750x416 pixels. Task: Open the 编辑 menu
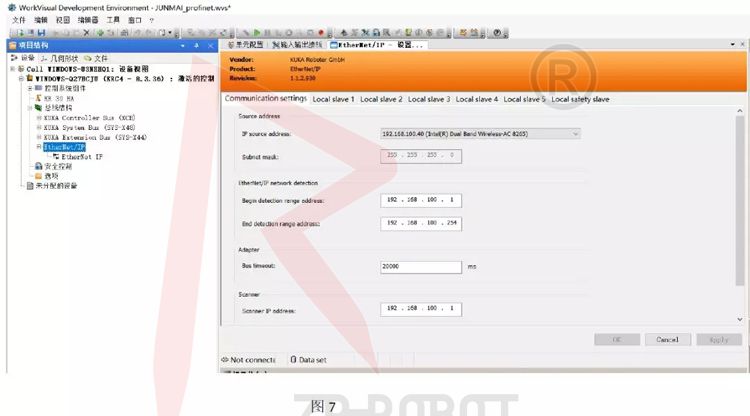[40, 20]
